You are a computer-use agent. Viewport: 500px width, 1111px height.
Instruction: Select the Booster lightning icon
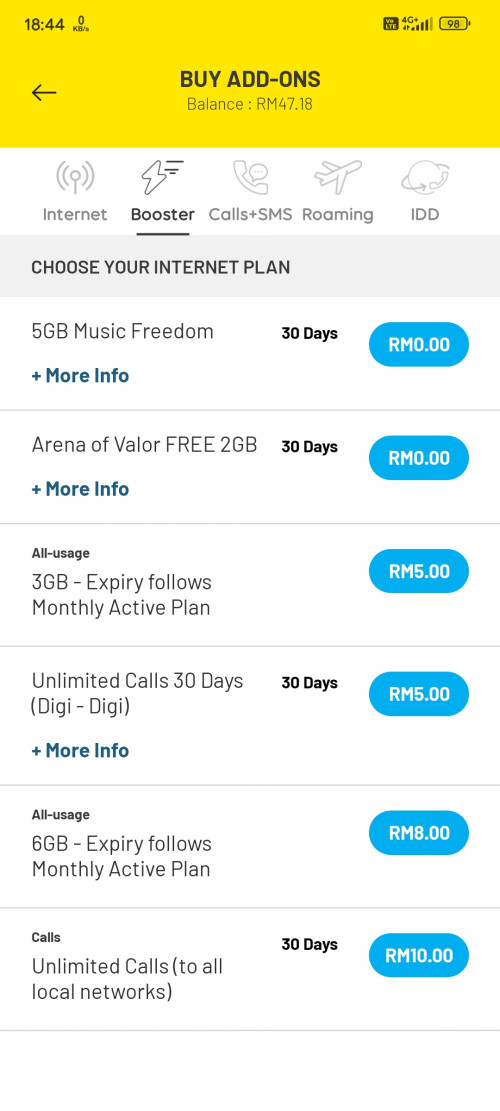click(162, 177)
